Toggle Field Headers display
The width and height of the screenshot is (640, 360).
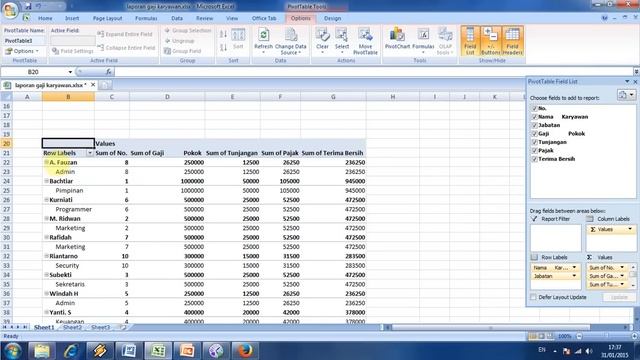point(512,40)
